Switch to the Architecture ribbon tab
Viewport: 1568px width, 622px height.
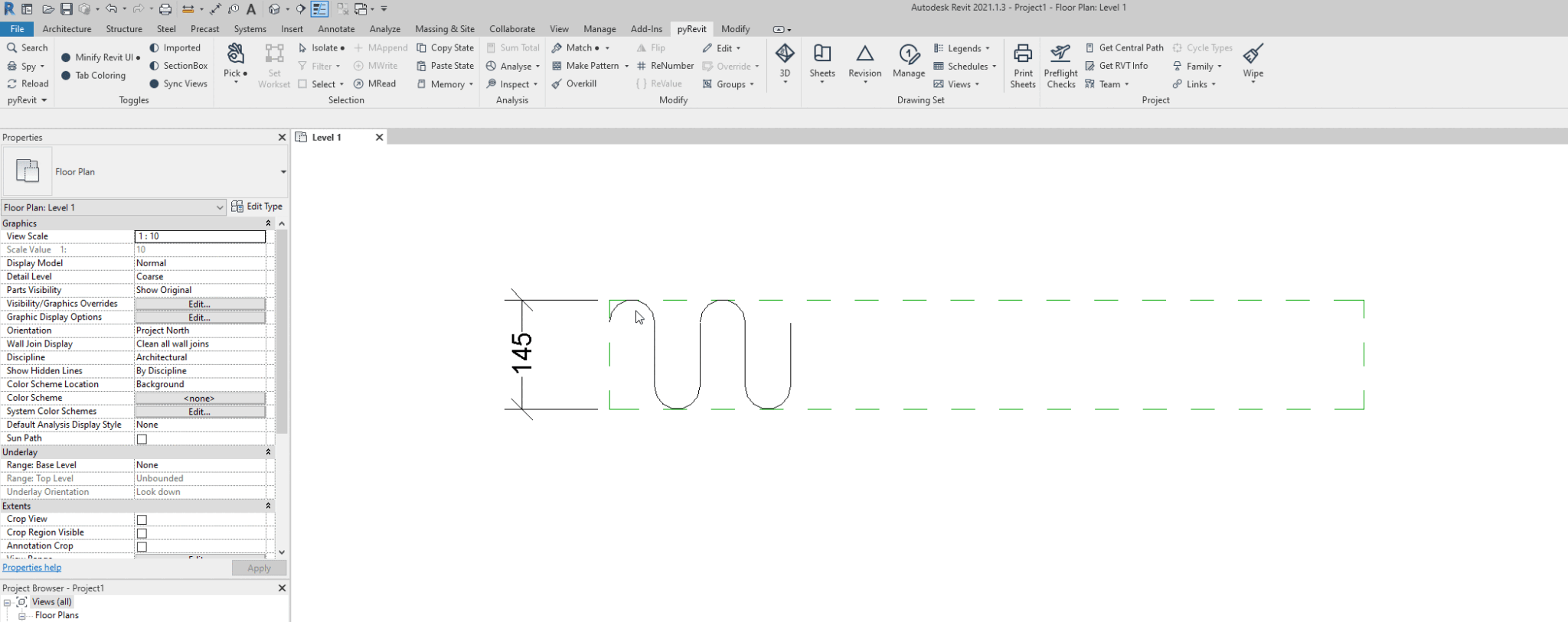(67, 29)
